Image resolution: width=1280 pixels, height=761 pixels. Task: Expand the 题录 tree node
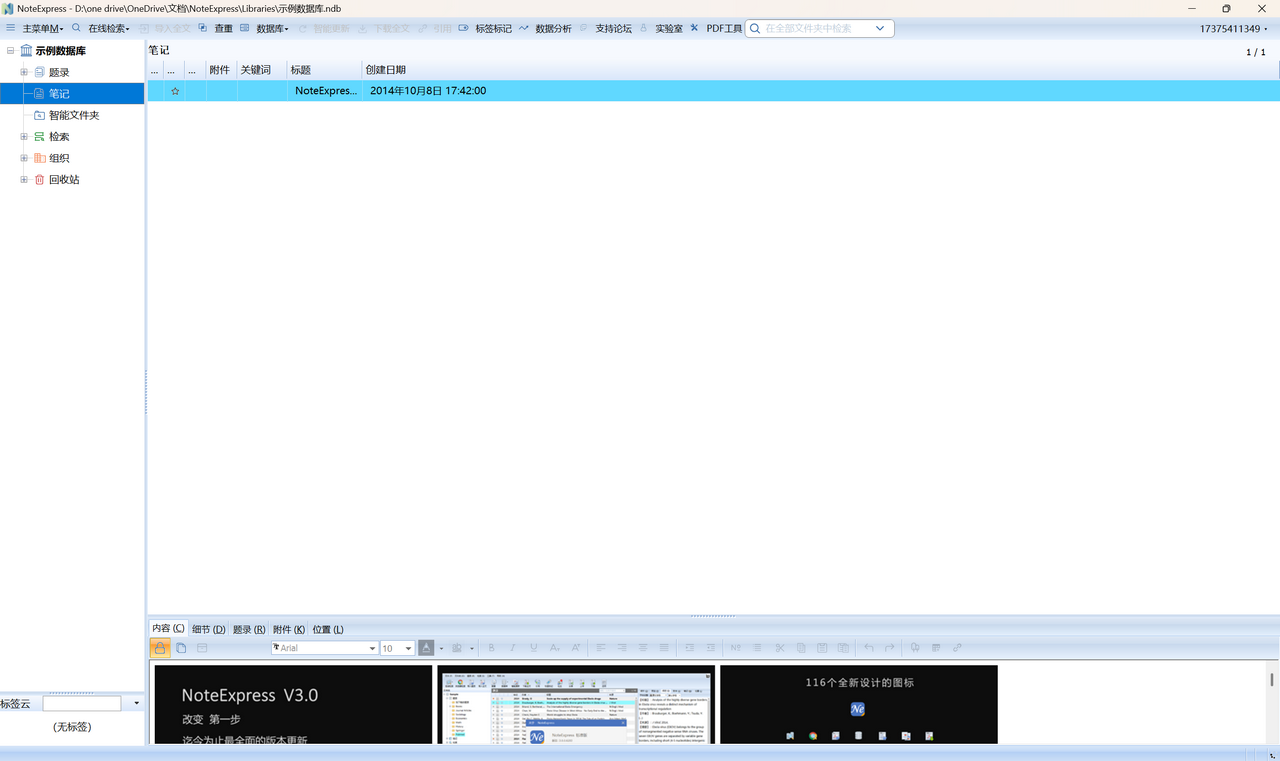[24, 72]
